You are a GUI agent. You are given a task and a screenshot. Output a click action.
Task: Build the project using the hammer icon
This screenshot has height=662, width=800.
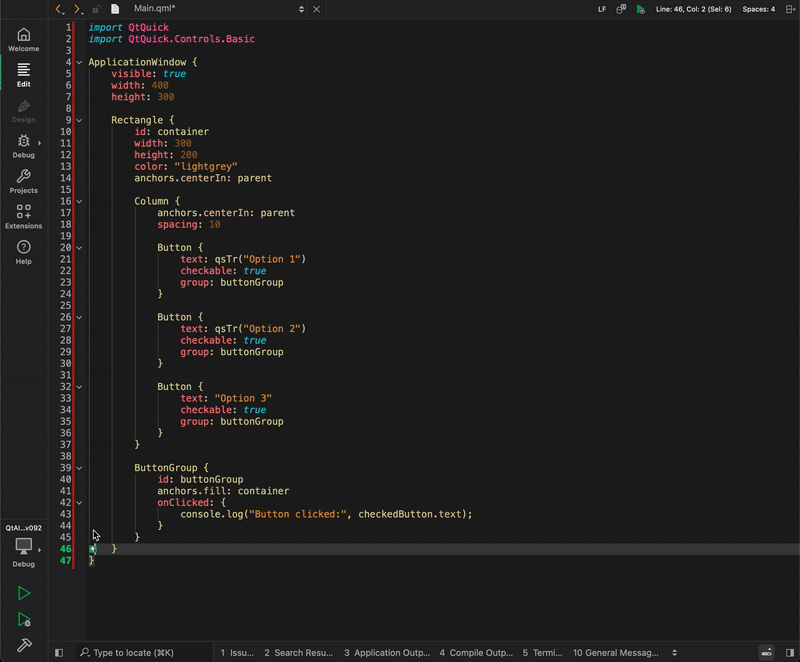[x=24, y=644]
